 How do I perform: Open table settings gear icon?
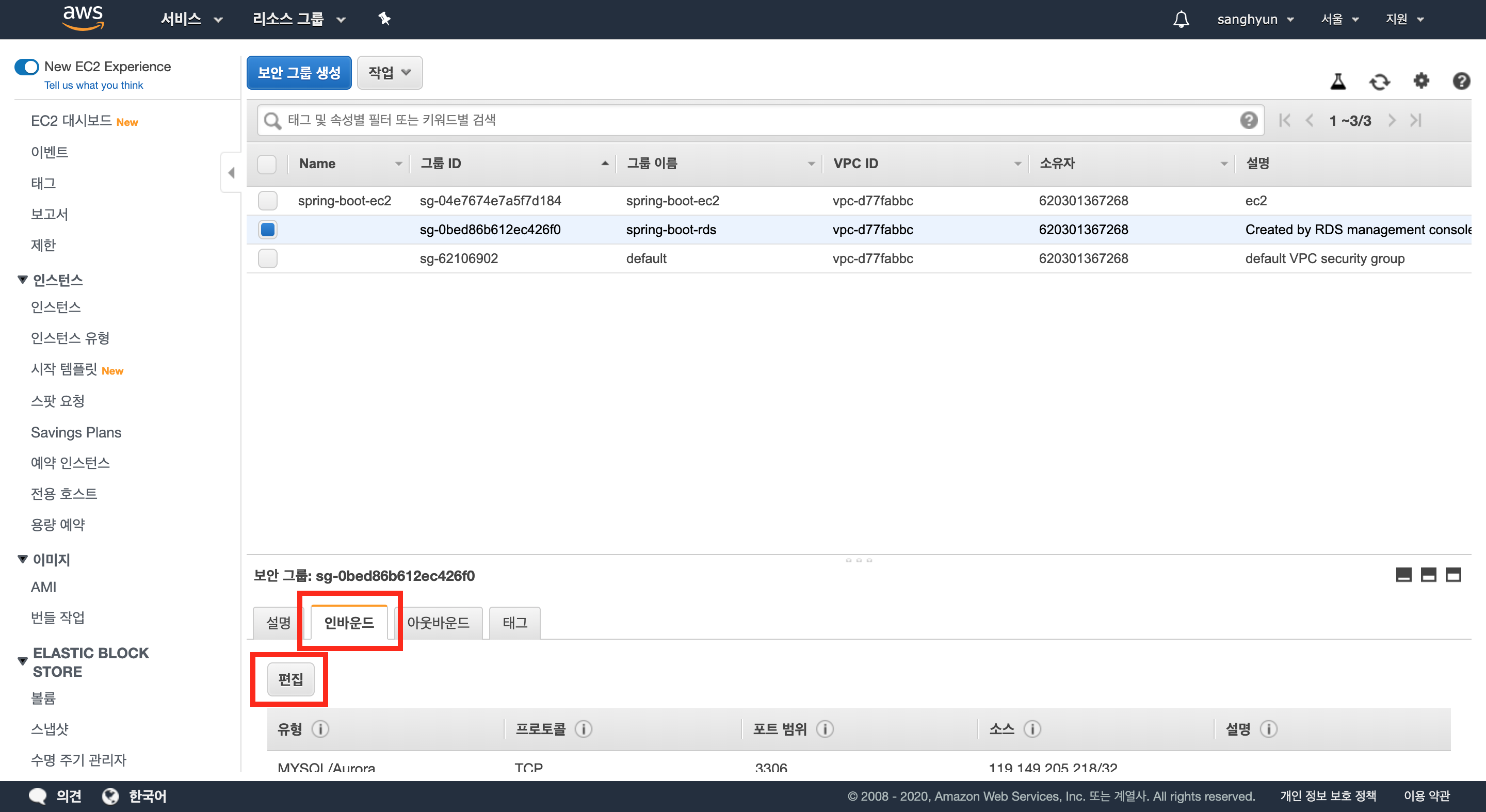[1421, 81]
